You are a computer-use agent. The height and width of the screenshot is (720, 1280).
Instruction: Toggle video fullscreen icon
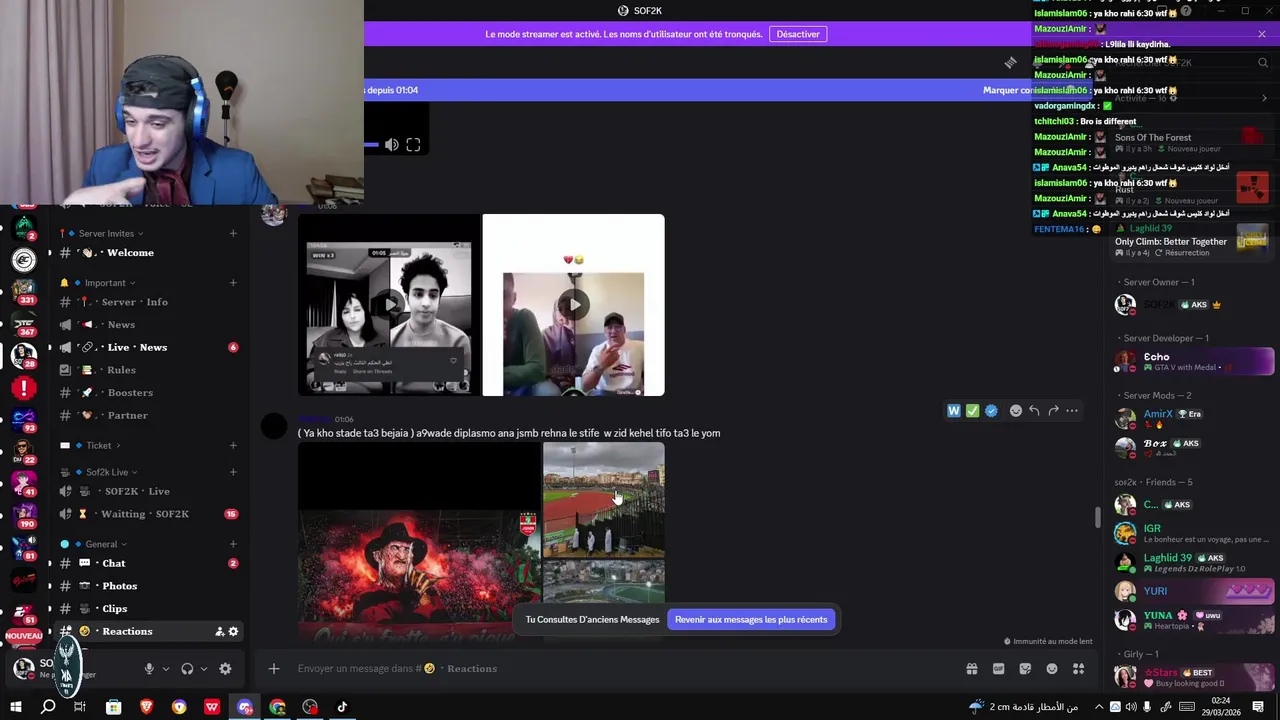tap(413, 145)
